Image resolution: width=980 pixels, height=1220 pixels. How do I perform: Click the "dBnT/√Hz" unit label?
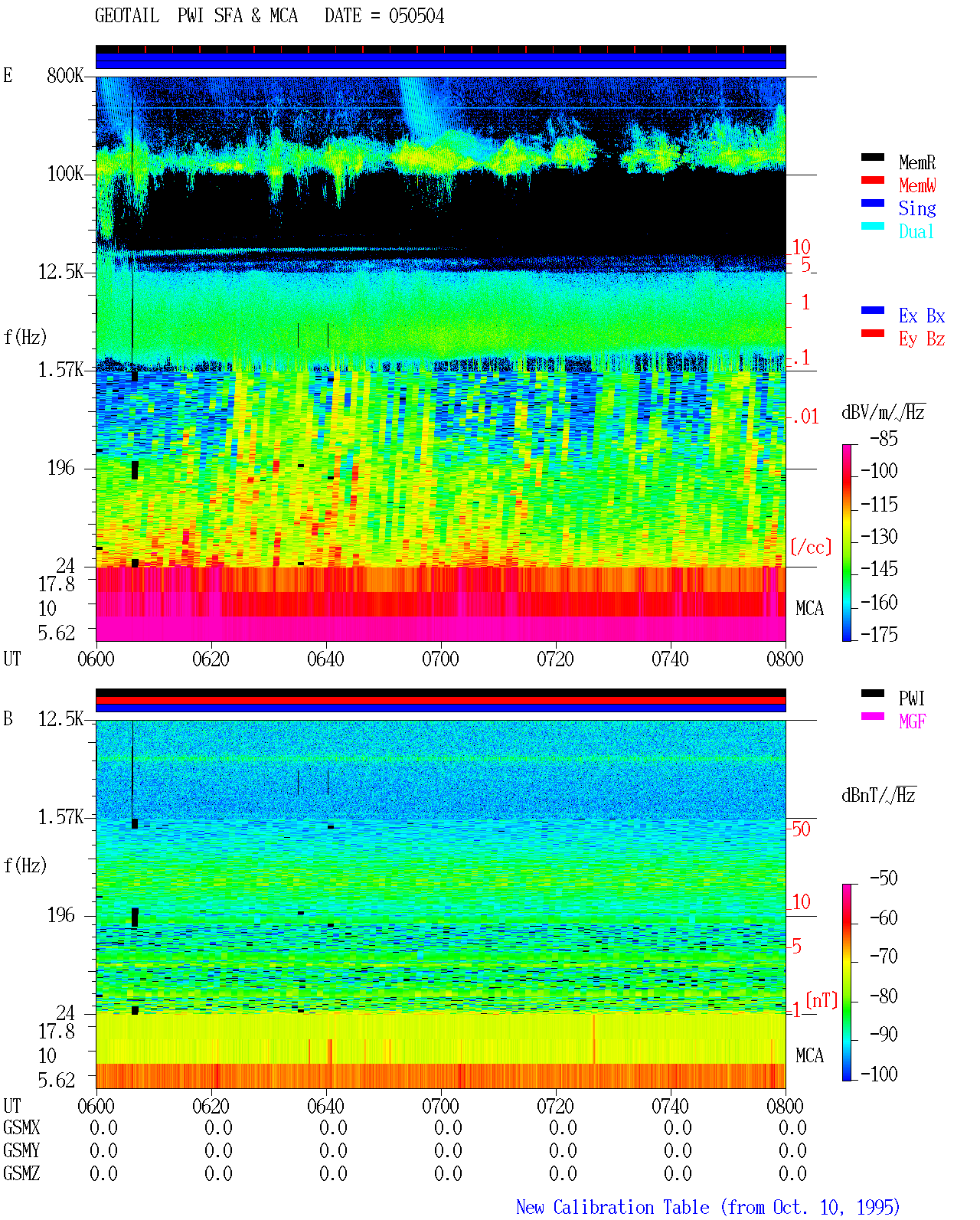[879, 795]
